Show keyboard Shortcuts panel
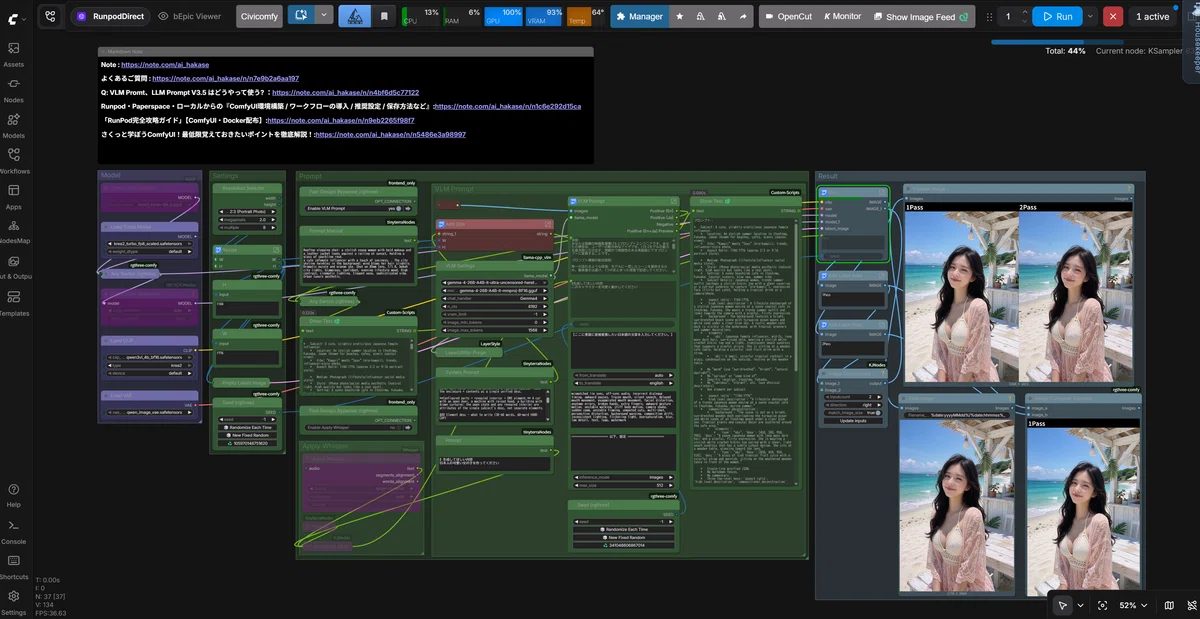Viewport: 1200px width, 619px height. point(14,567)
